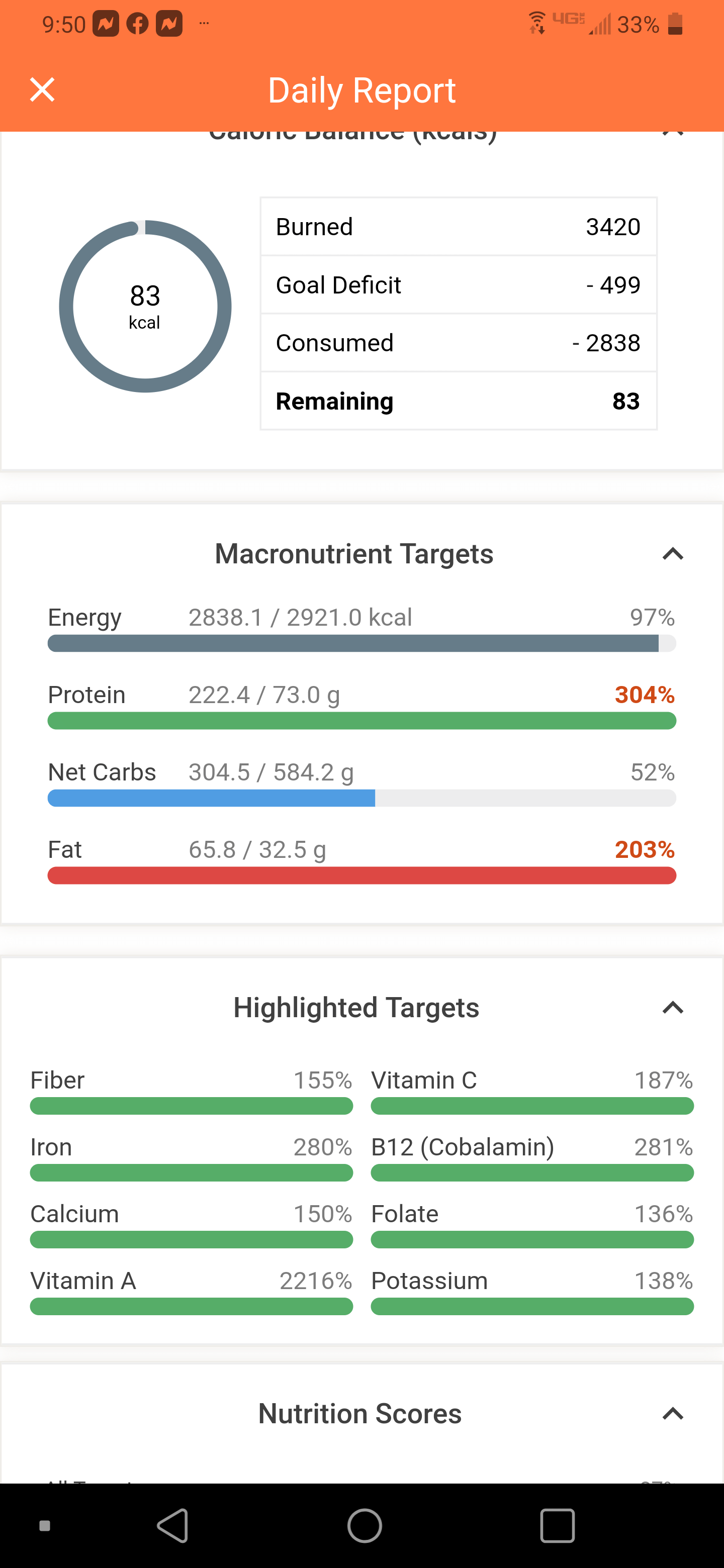724x1568 pixels.
Task: Tap the battery icon in status bar
Action: (x=675, y=24)
